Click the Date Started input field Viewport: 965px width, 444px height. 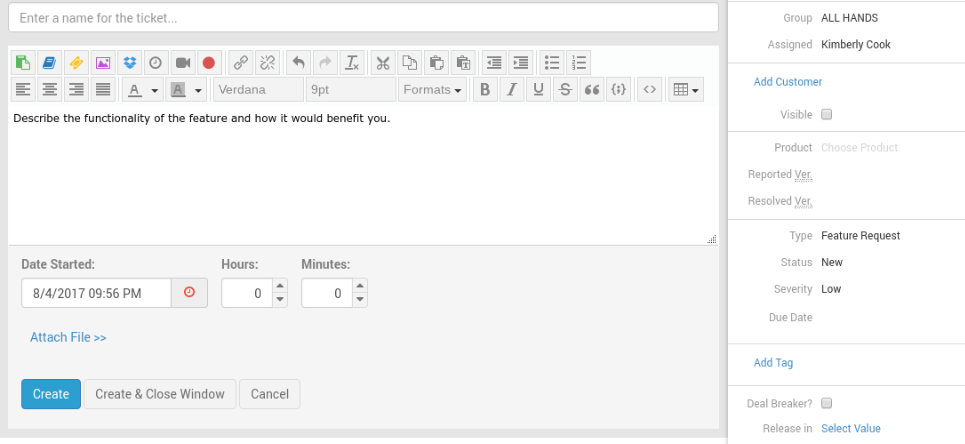pyautogui.click(x=96, y=293)
